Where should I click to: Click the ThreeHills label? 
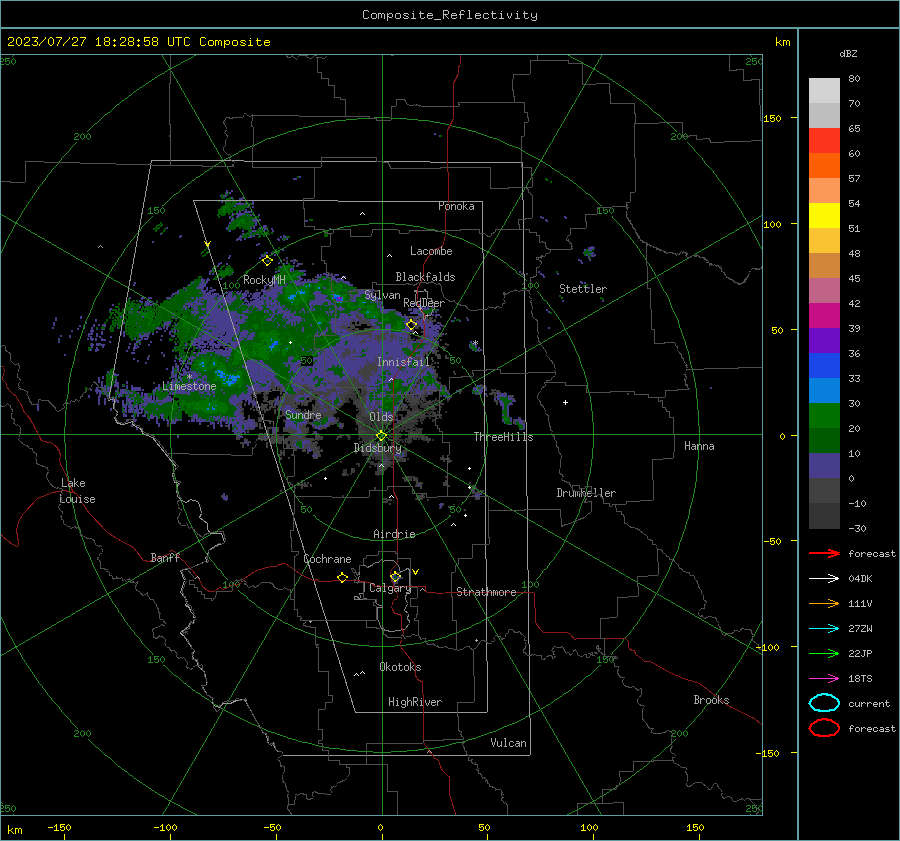pyautogui.click(x=503, y=437)
